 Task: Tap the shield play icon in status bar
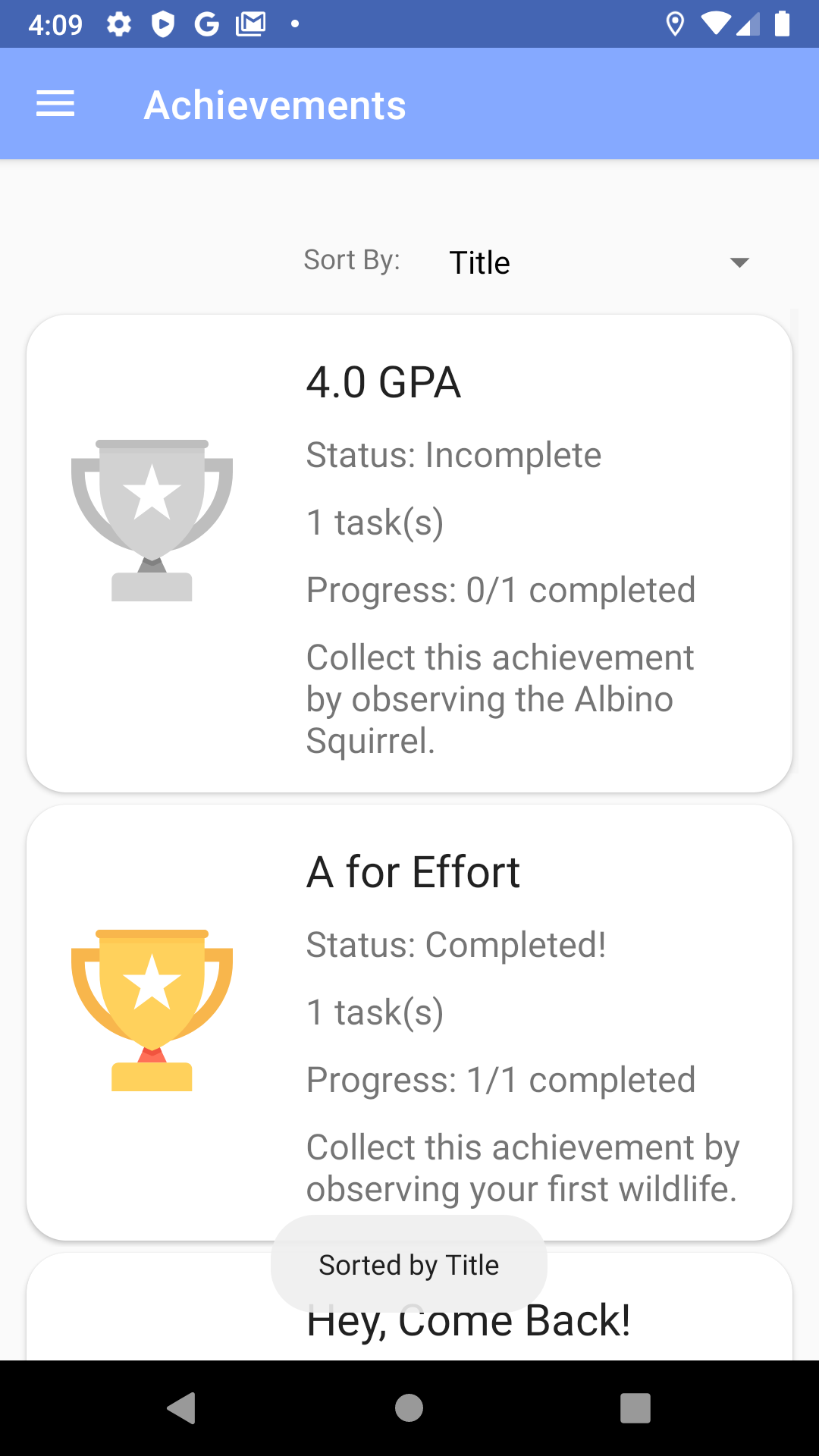pyautogui.click(x=163, y=24)
